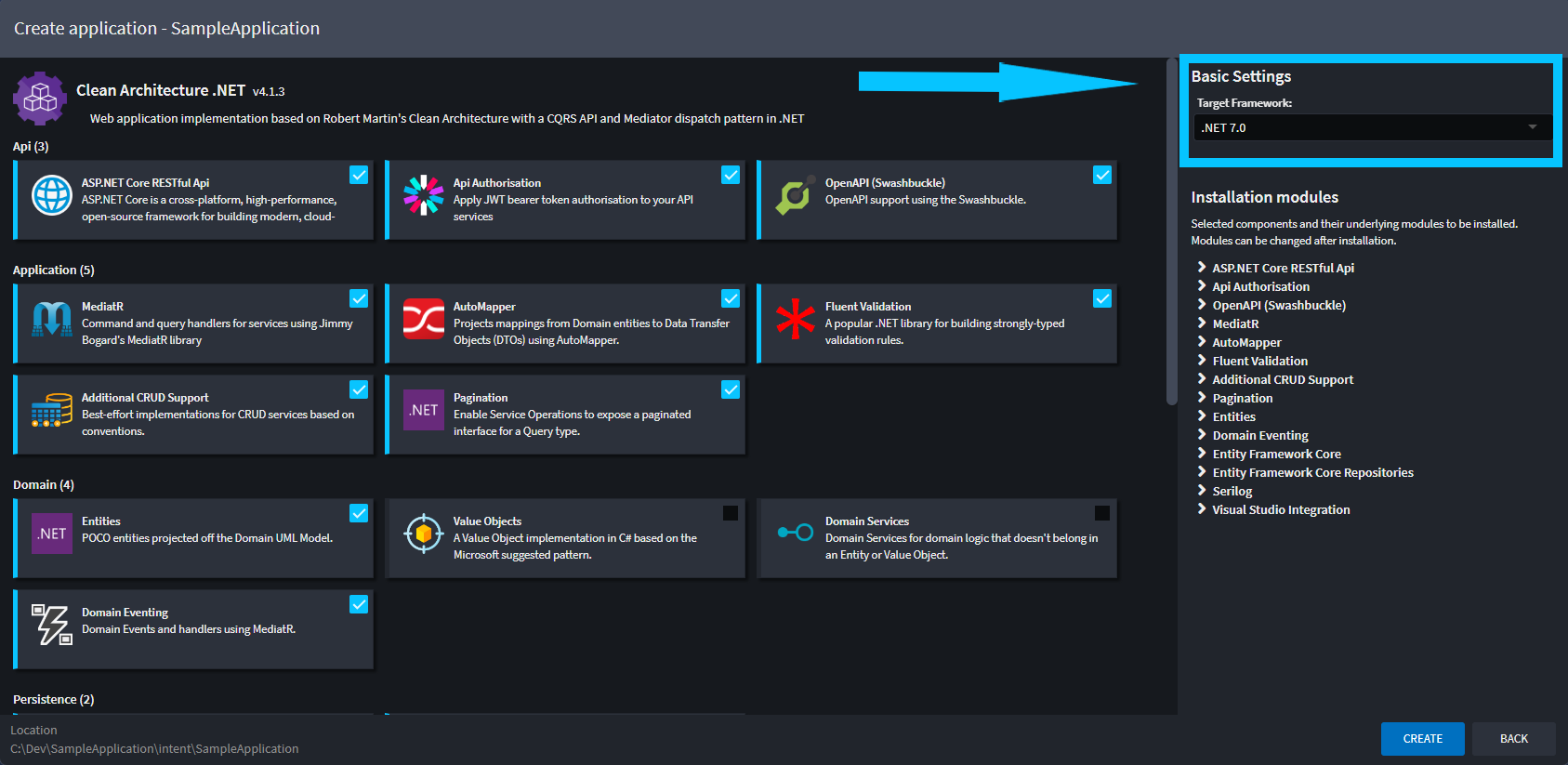Expand OpenAPI (Swashbuckle) module node
Viewport: 1568px width, 765px height.
[1202, 305]
